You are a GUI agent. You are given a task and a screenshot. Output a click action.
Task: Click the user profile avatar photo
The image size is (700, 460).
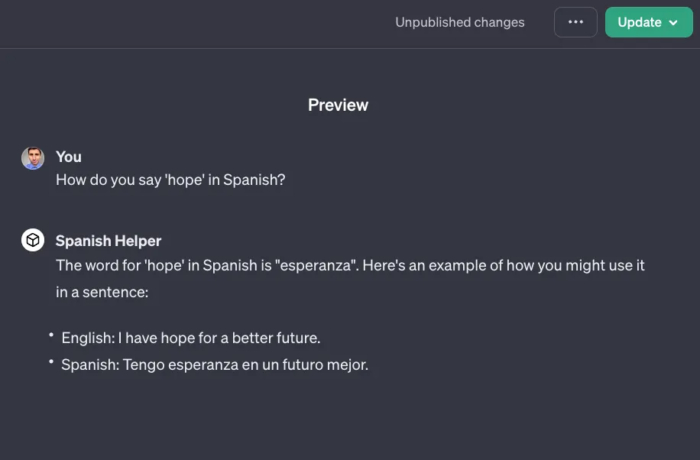[33, 158]
